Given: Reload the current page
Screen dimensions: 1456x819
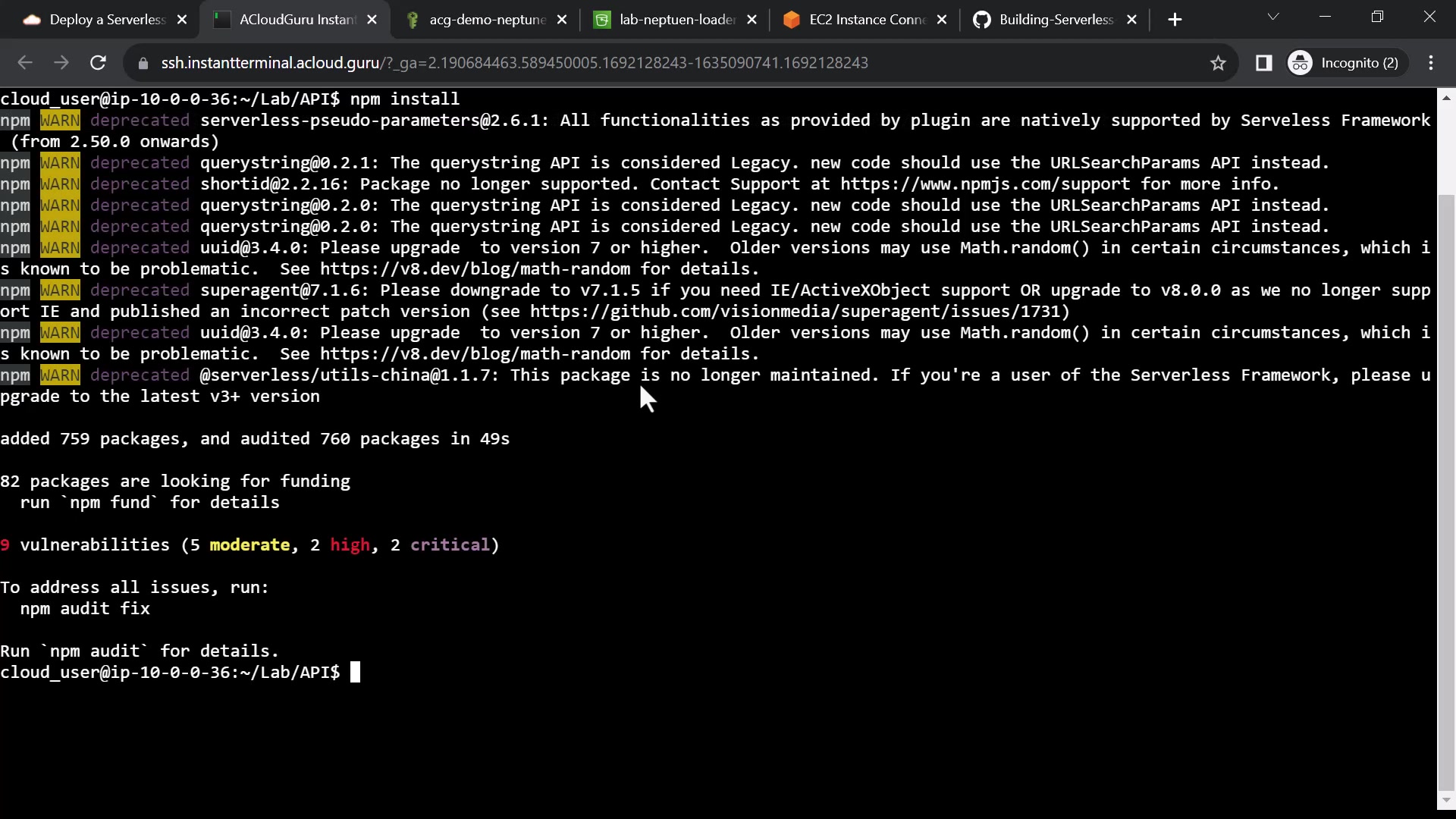Looking at the screenshot, I should coord(98,63).
